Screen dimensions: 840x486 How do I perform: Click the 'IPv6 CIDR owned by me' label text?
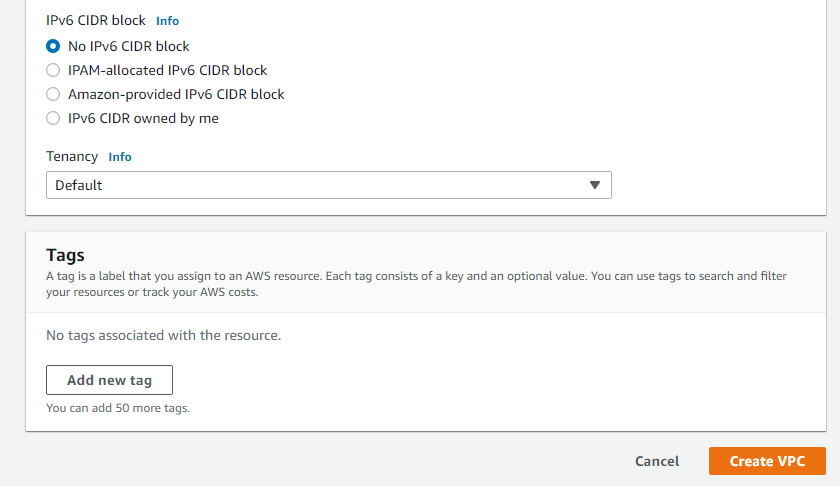(143, 118)
